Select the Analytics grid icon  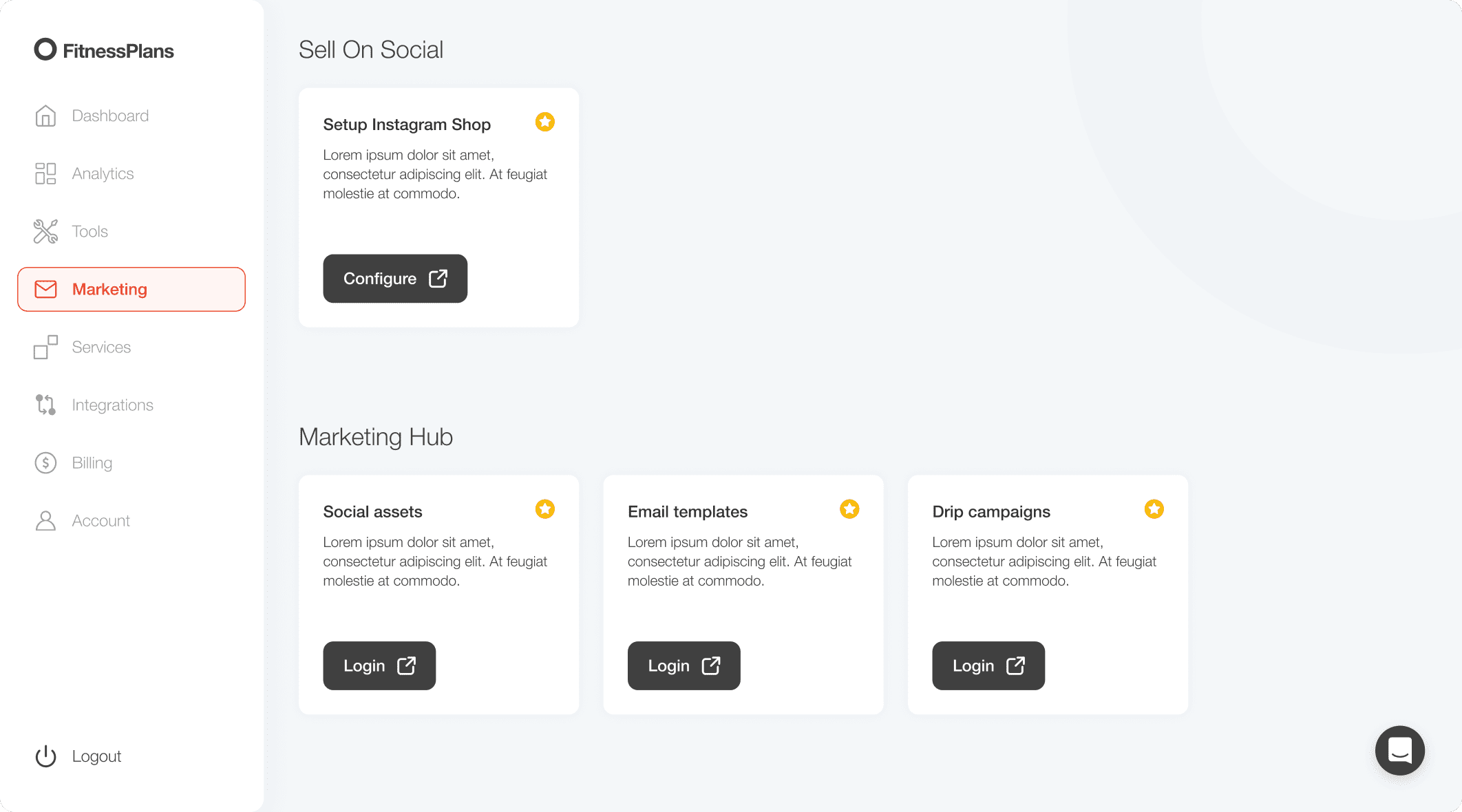[x=45, y=173]
